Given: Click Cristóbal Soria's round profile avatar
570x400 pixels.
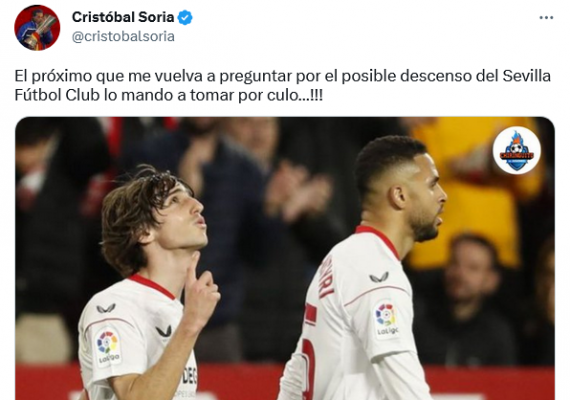Looking at the screenshot, I should pyautogui.click(x=37, y=28).
